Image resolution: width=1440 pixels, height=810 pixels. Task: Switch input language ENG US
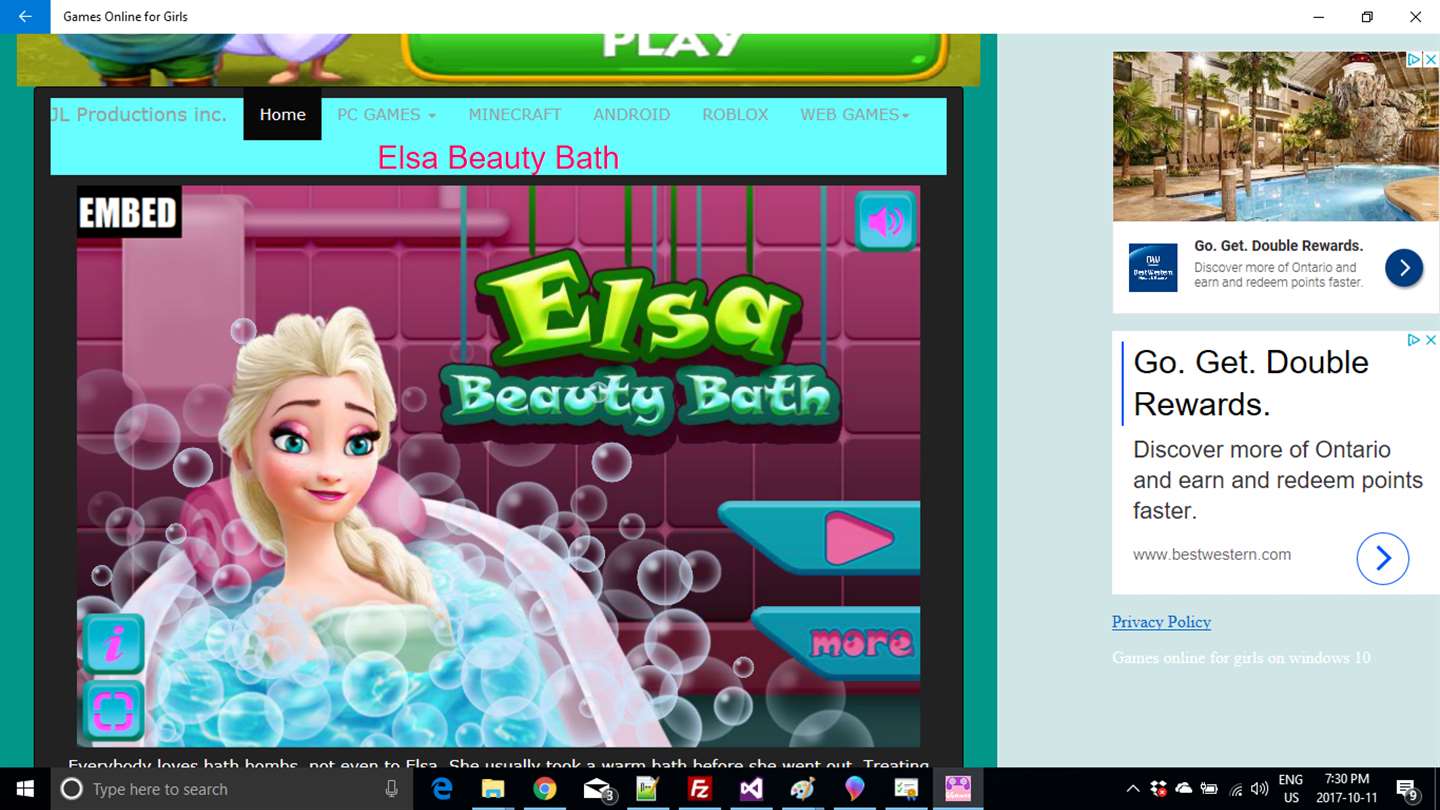[x=1291, y=789]
